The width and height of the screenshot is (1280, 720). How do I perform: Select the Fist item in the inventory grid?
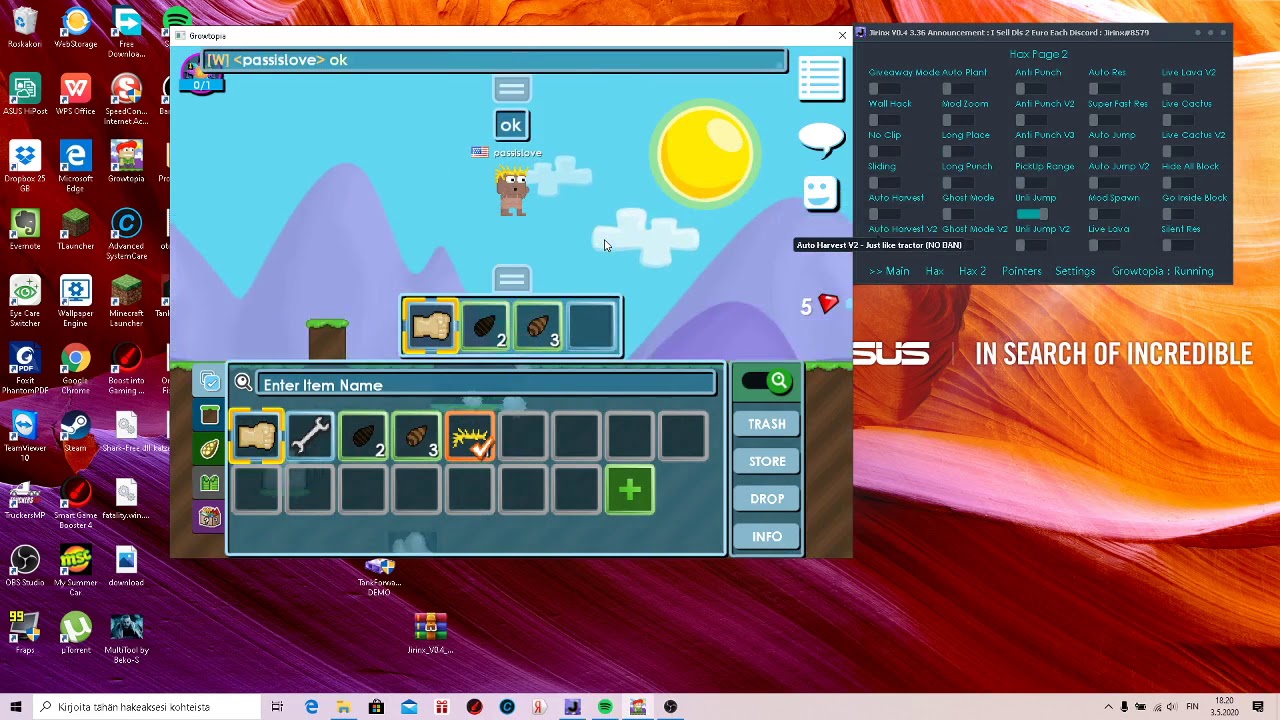point(256,436)
